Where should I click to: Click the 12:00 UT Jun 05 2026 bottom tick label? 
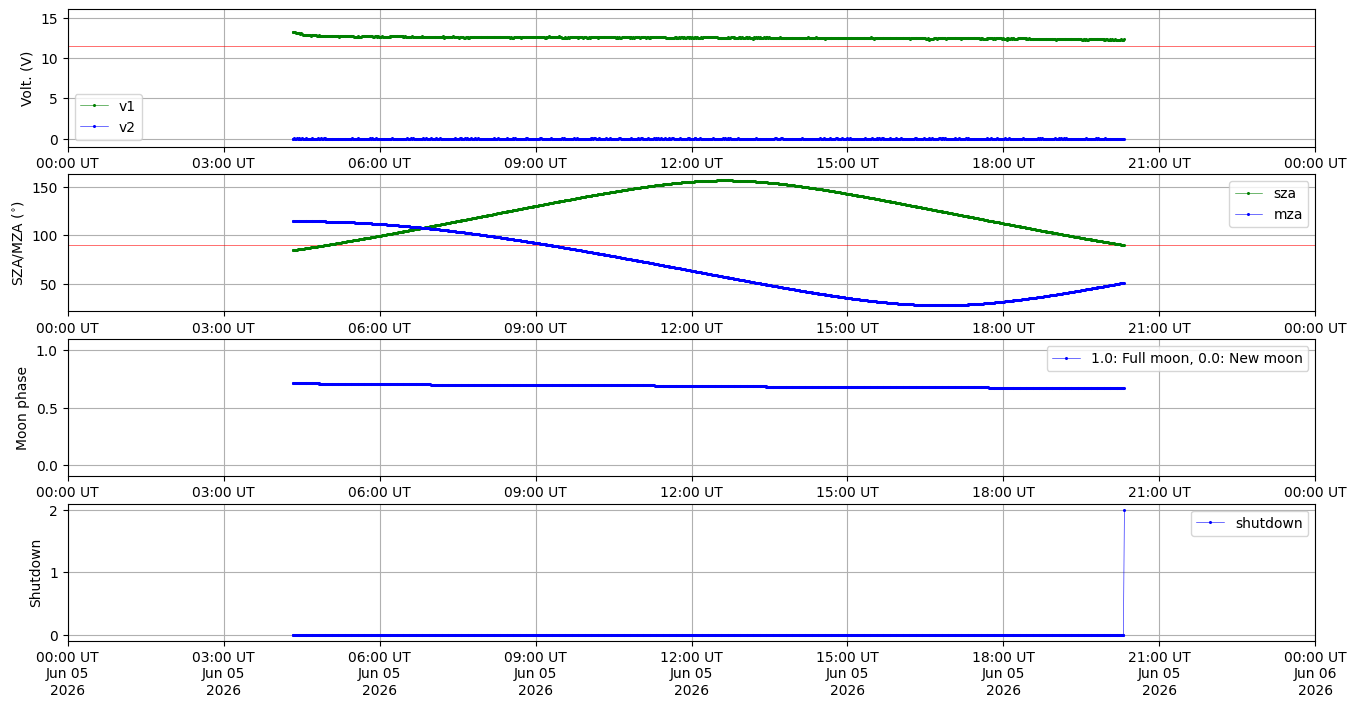pos(691,677)
